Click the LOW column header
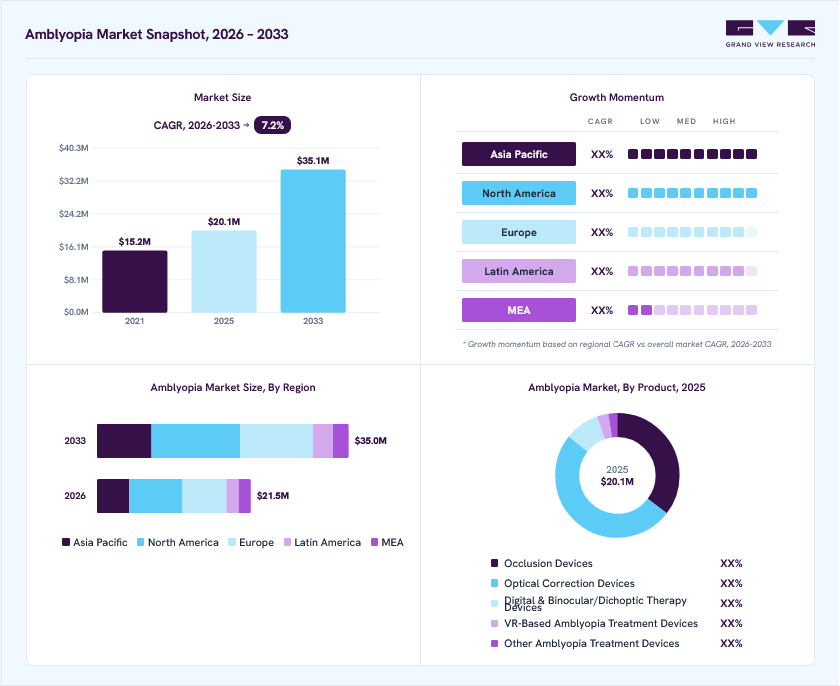Screen dimensions: 840x686 650,122
